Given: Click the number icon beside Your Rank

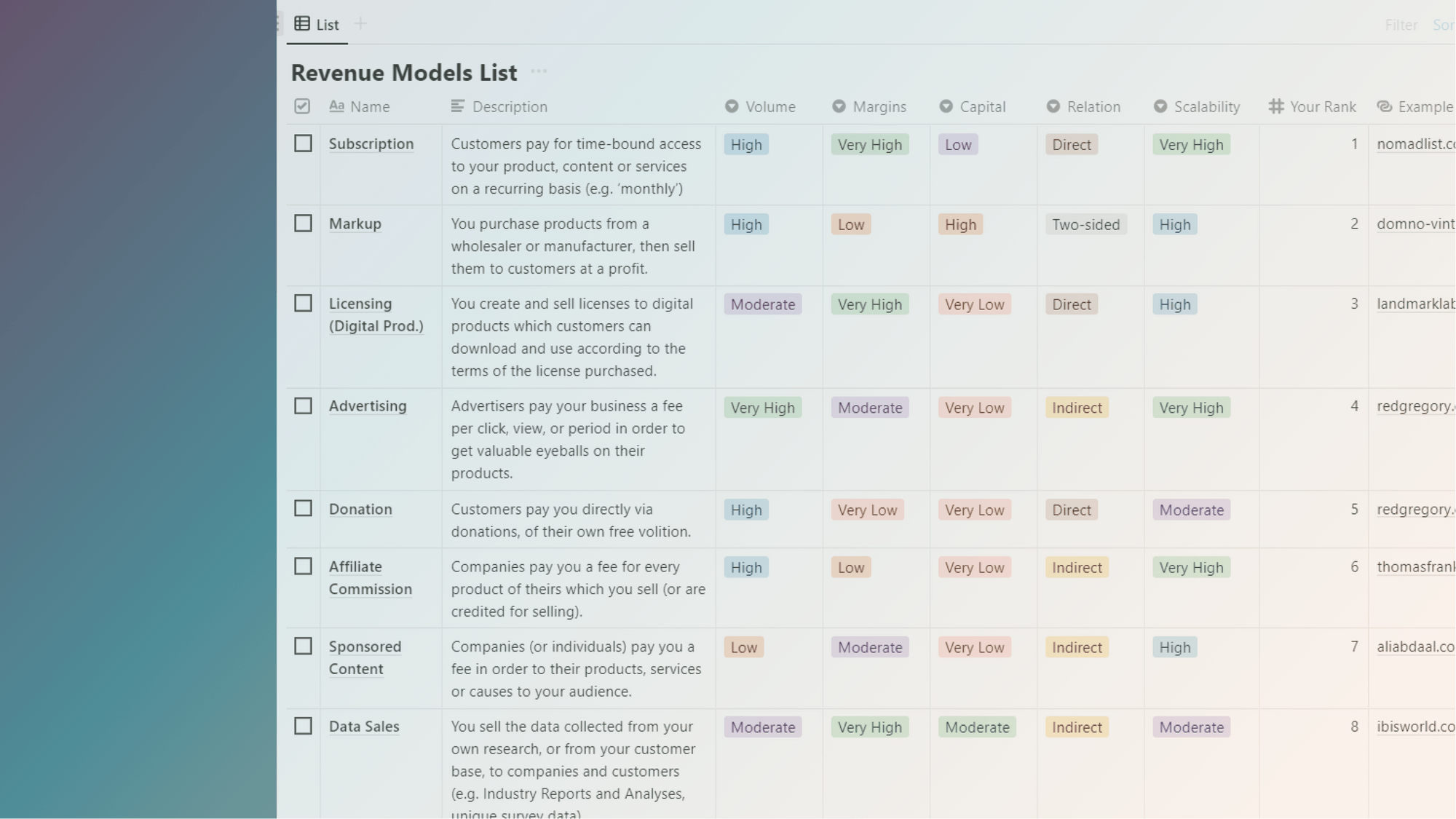Looking at the screenshot, I should (x=1275, y=106).
